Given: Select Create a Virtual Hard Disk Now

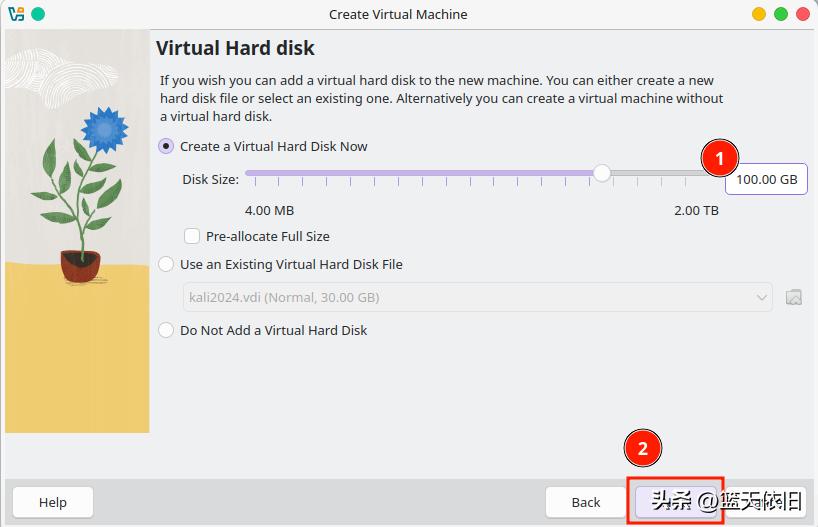Looking at the screenshot, I should point(167,146).
